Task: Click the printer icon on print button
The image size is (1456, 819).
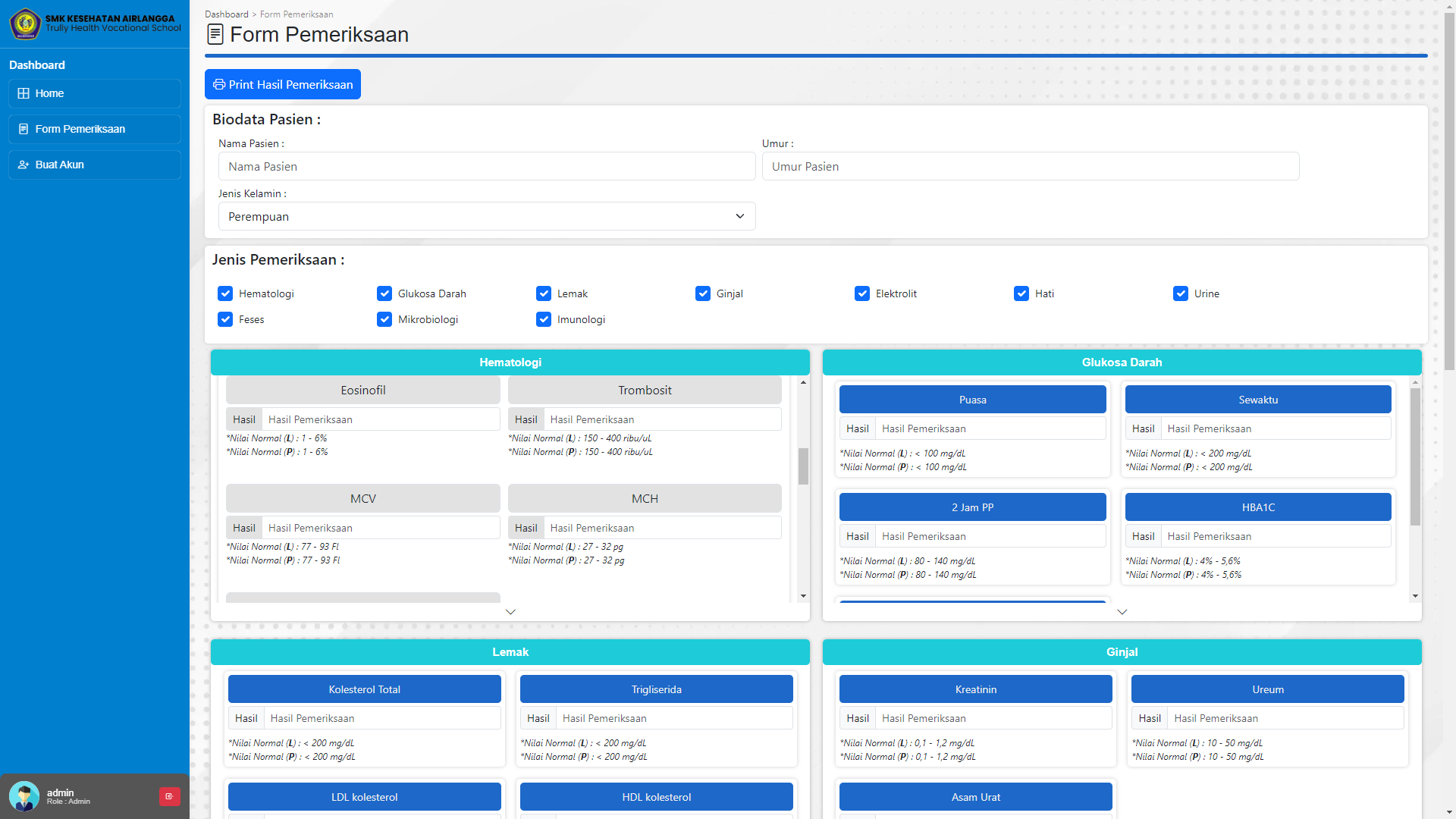Action: pyautogui.click(x=219, y=84)
